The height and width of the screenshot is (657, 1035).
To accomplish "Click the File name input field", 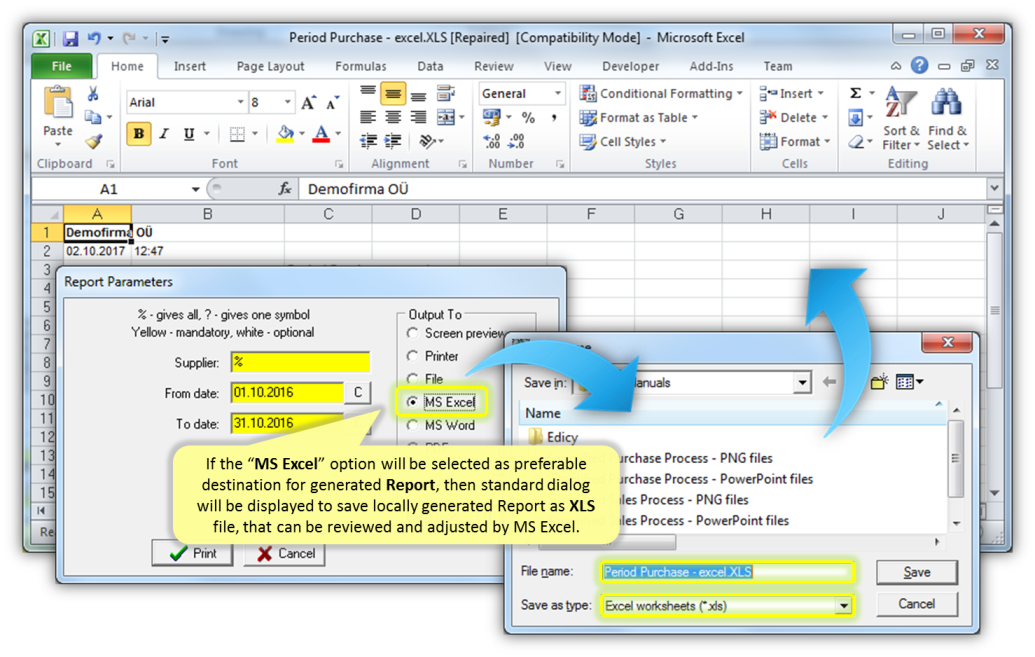I will (727, 572).
